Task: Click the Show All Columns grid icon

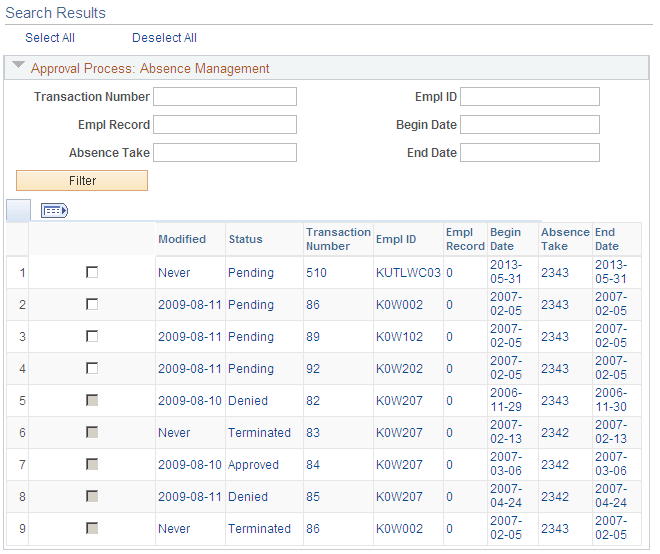Action: (x=54, y=210)
